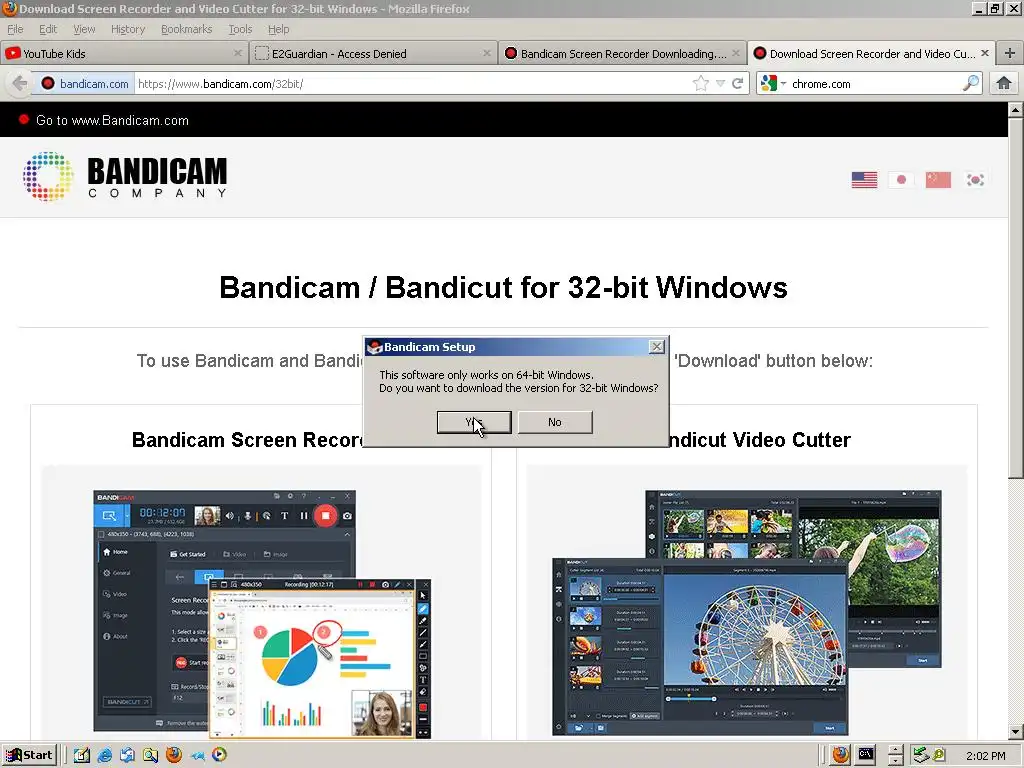The image size is (1024, 768).
Task: Close the E2Guardian tab
Action: [487, 53]
